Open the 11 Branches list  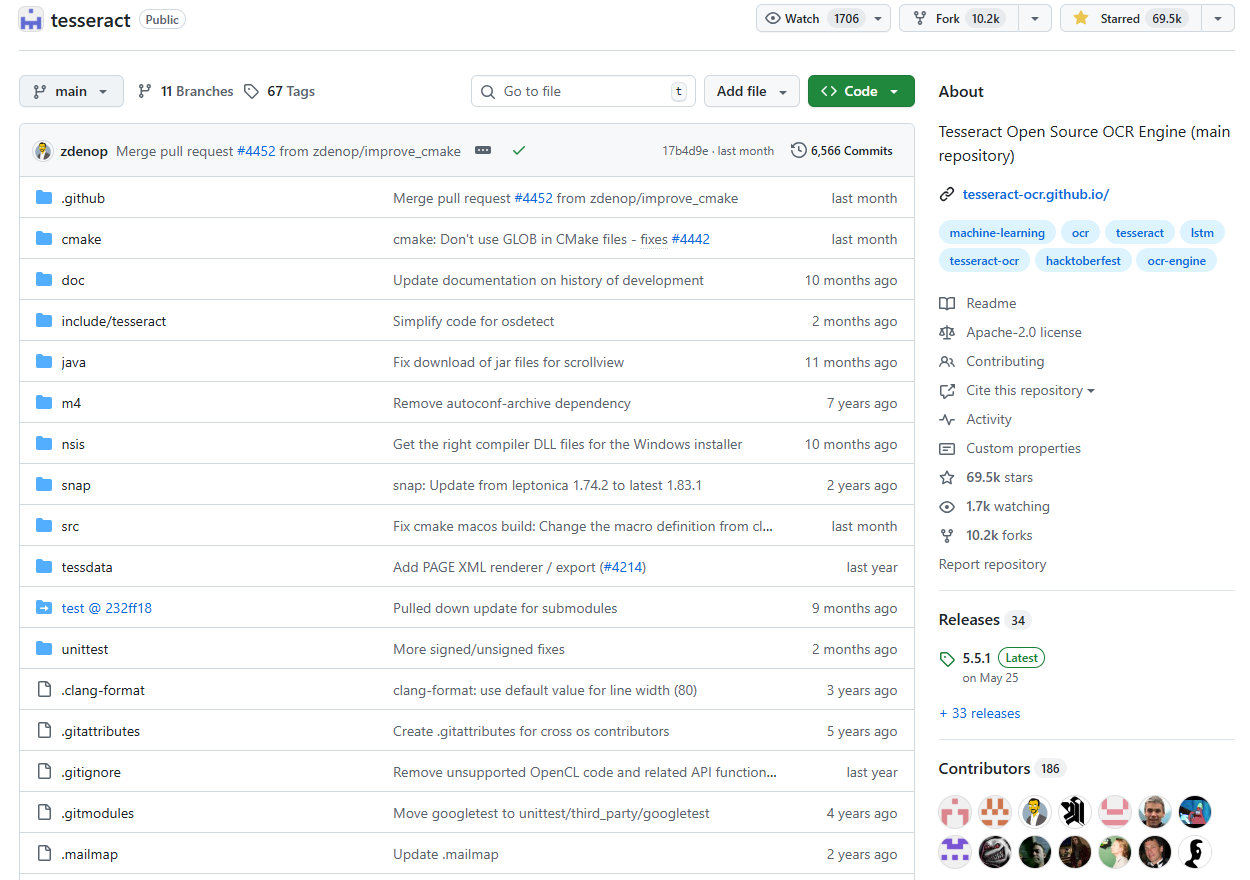tap(186, 91)
